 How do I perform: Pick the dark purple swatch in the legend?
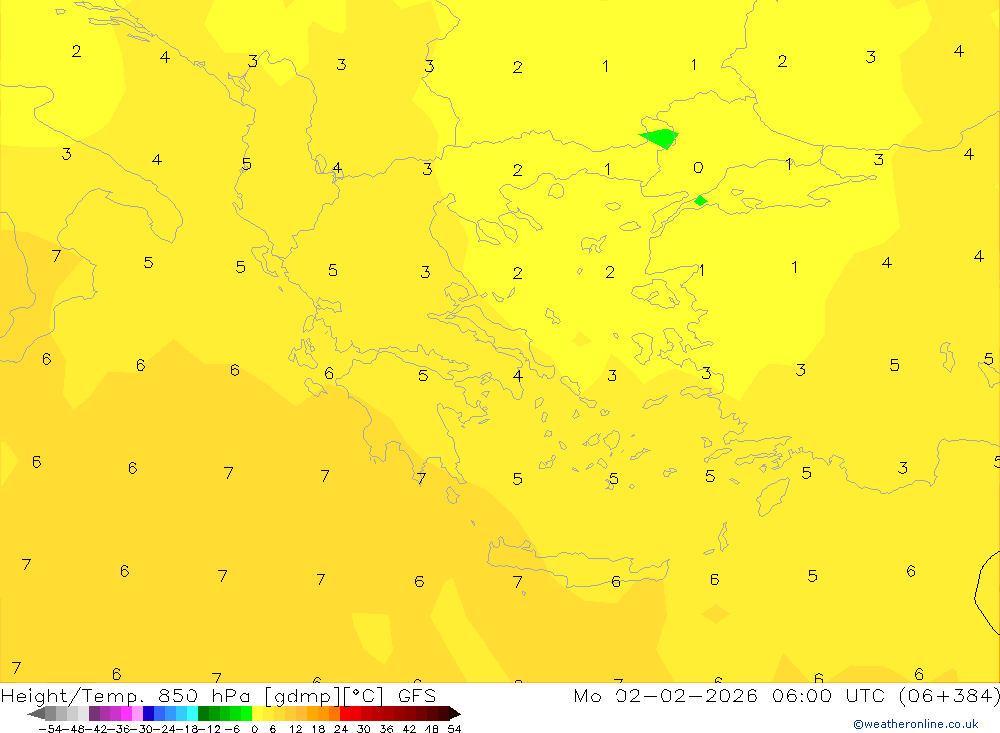pyautogui.click(x=94, y=714)
